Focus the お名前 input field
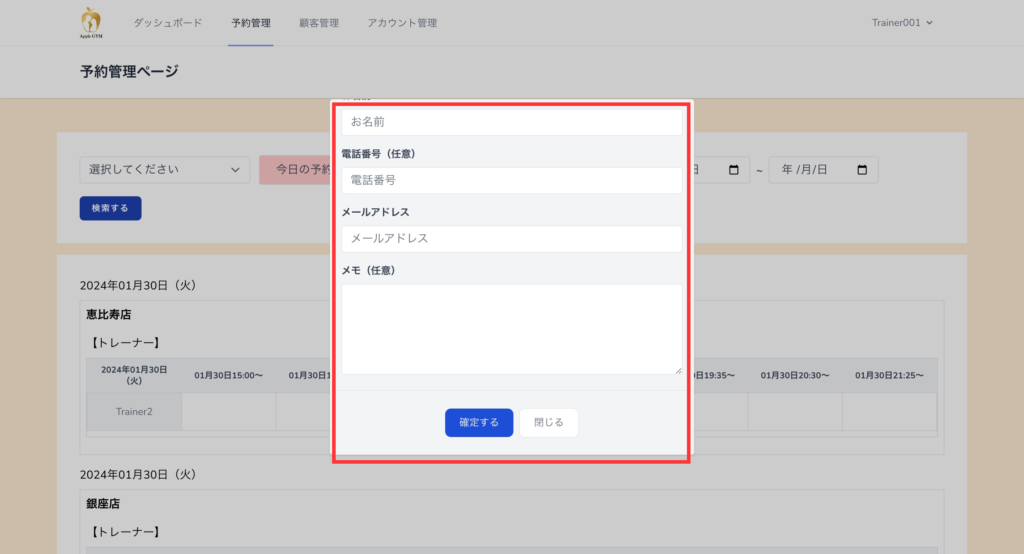Screen dimensions: 1024x554 click(511, 122)
